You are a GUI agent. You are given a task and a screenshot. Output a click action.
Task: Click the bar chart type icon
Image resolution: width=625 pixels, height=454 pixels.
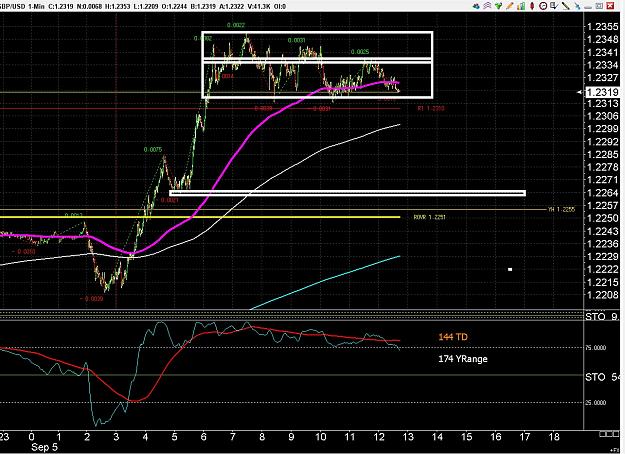[521, 6]
